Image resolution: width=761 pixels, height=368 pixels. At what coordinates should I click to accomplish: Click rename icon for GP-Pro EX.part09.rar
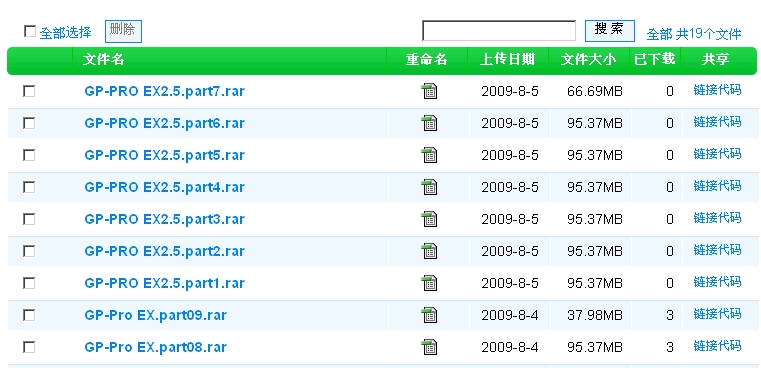point(429,315)
